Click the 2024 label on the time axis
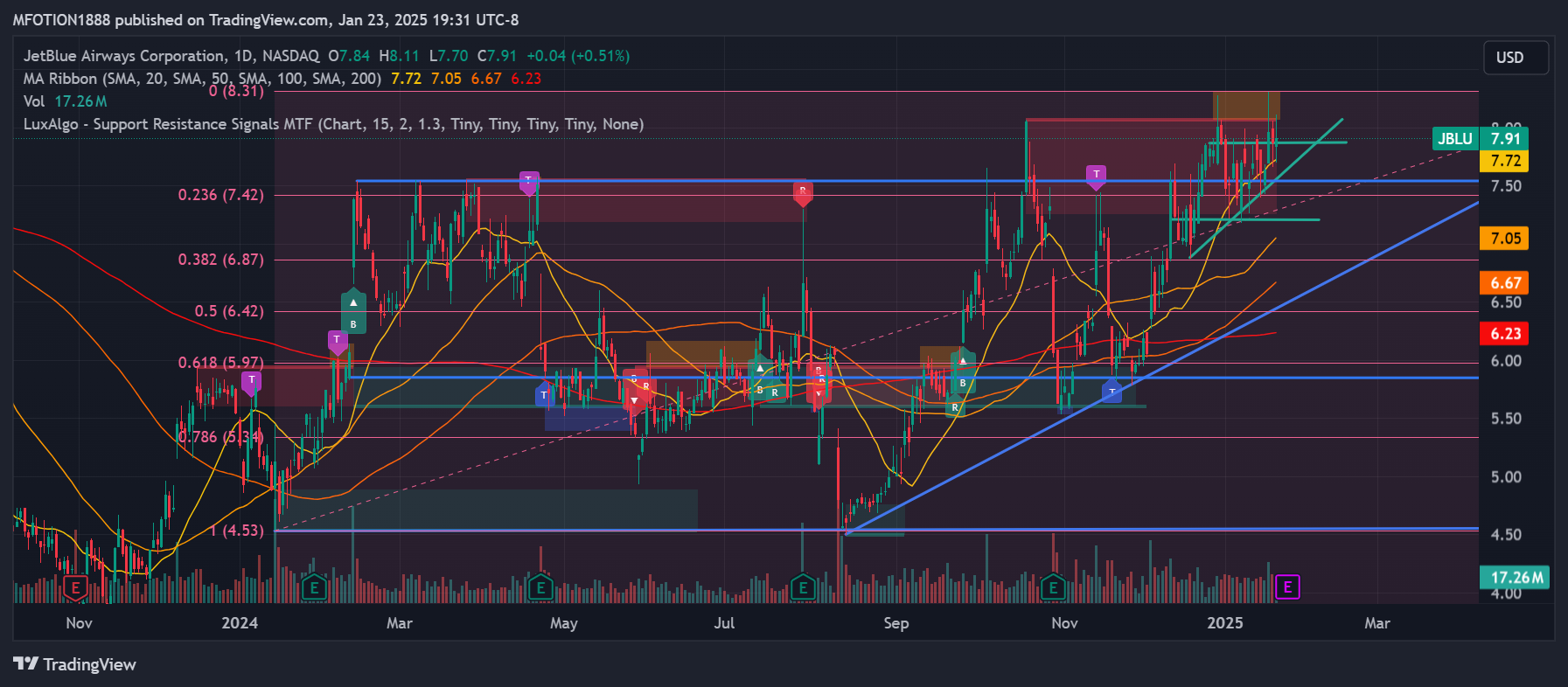Image resolution: width=1568 pixels, height=687 pixels. point(240,623)
